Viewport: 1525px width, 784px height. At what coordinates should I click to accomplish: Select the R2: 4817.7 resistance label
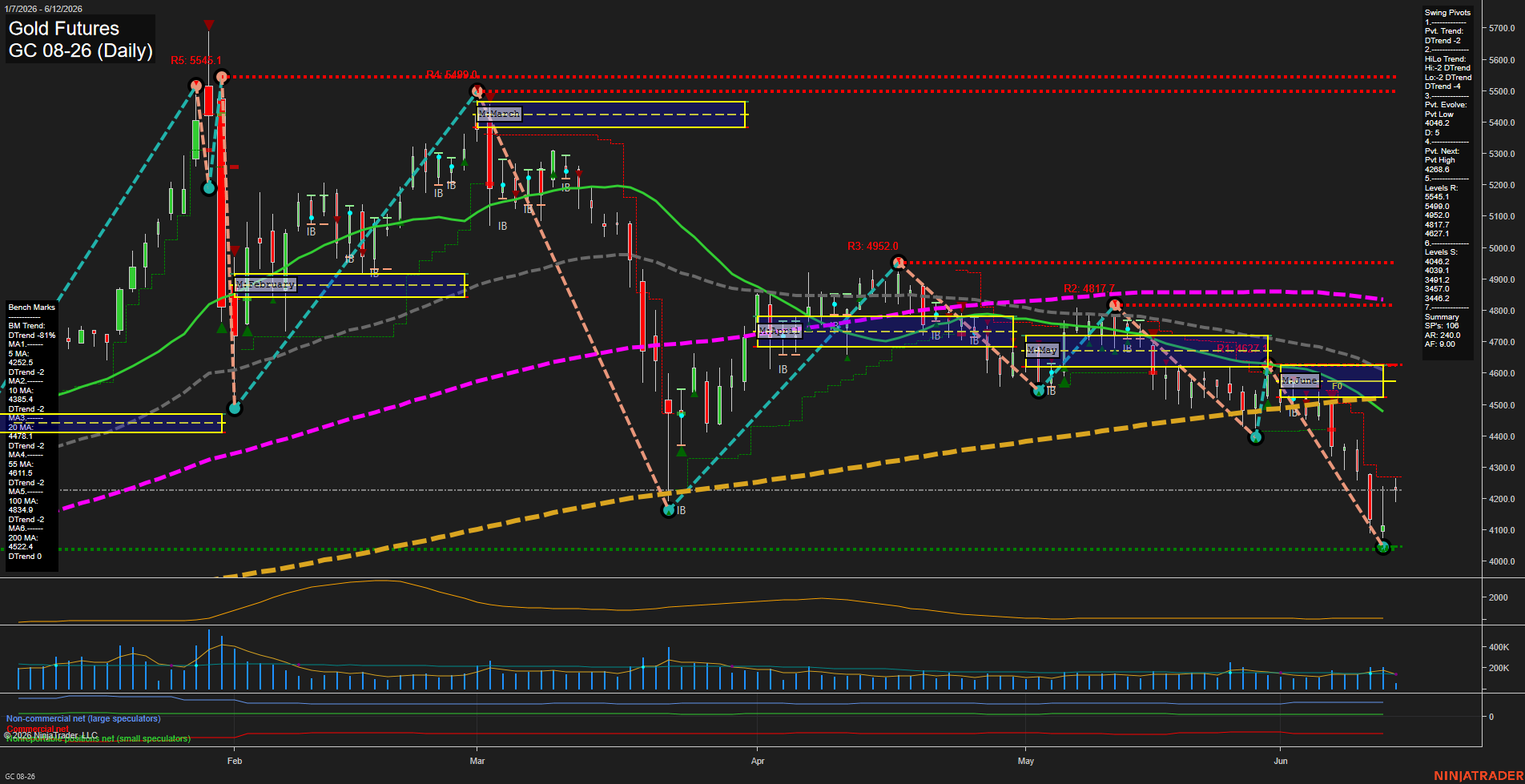(x=1088, y=288)
